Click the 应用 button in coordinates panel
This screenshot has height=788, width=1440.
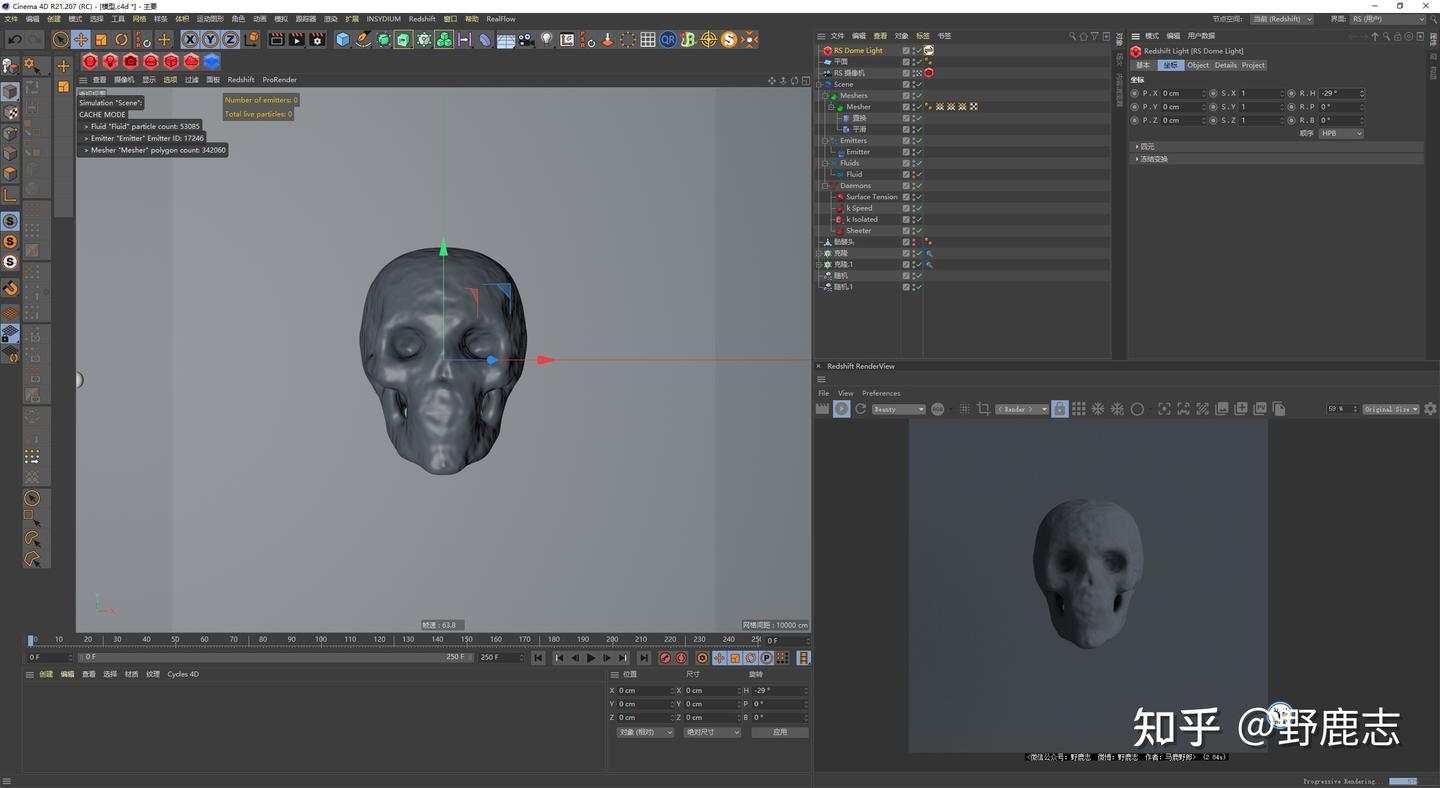point(779,732)
